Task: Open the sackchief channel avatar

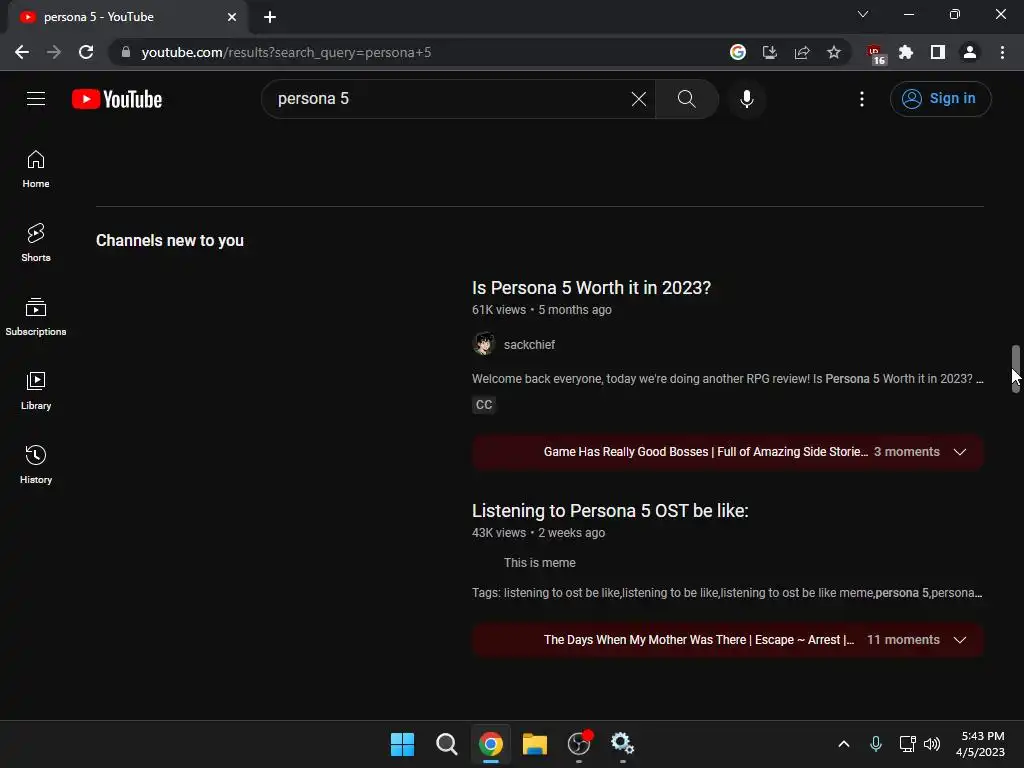Action: tap(484, 344)
